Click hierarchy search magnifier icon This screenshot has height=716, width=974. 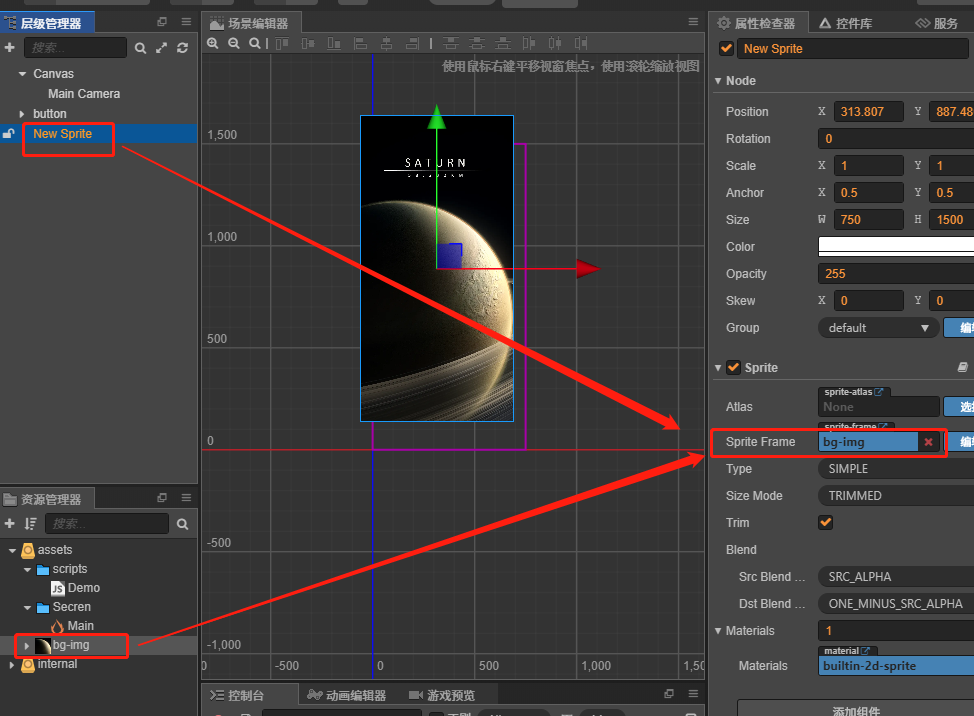[140, 48]
